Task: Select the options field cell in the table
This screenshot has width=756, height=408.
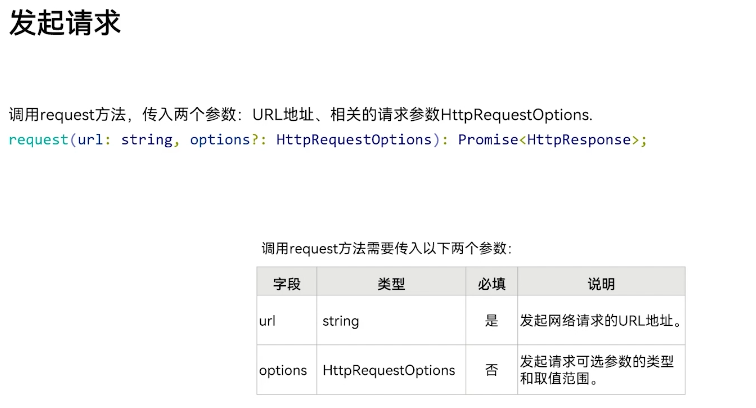Action: tap(283, 370)
